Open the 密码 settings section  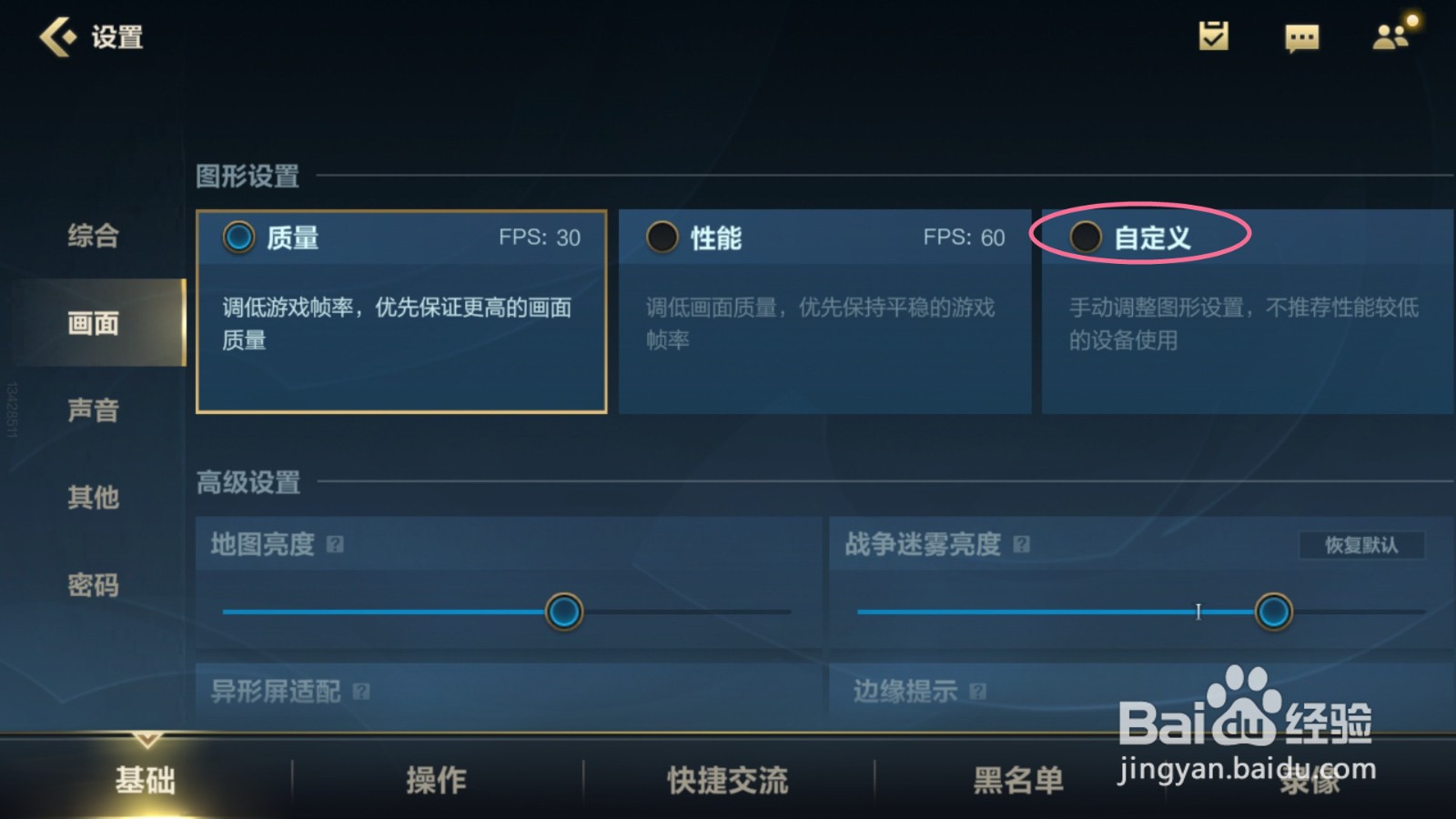click(93, 584)
